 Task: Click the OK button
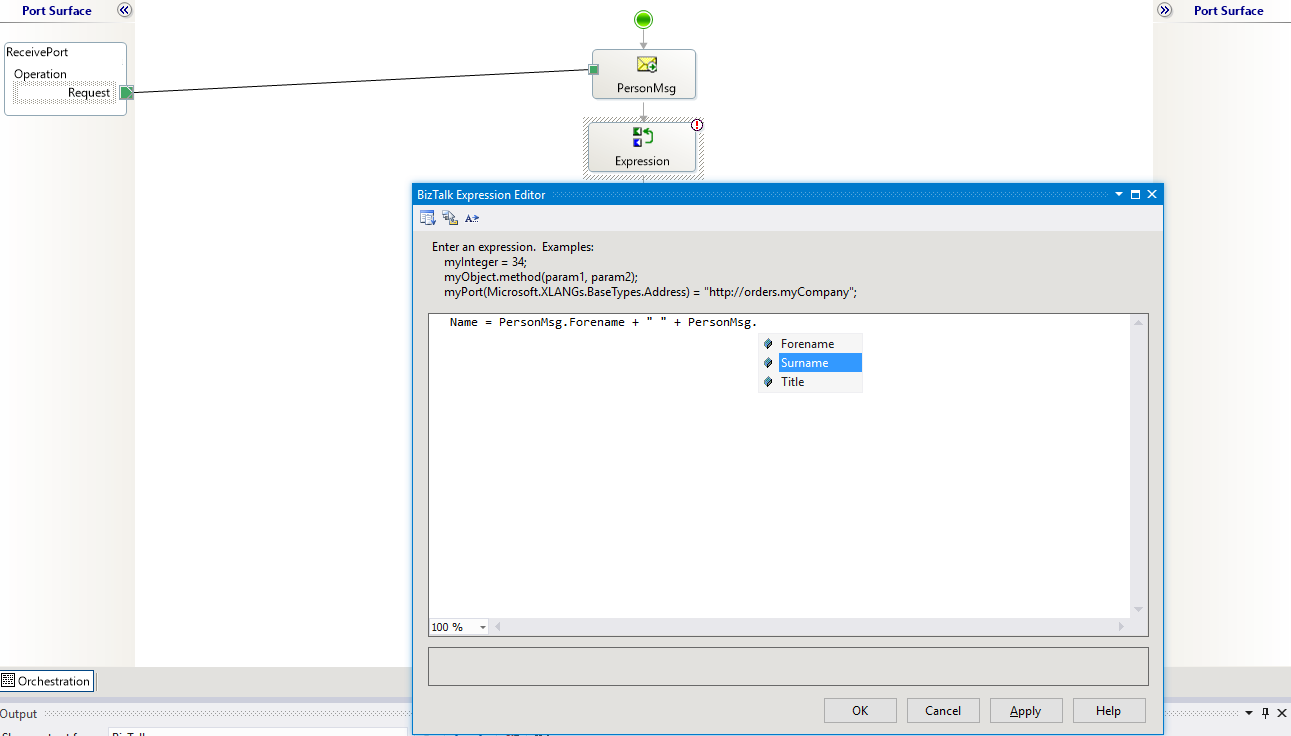[x=860, y=711]
